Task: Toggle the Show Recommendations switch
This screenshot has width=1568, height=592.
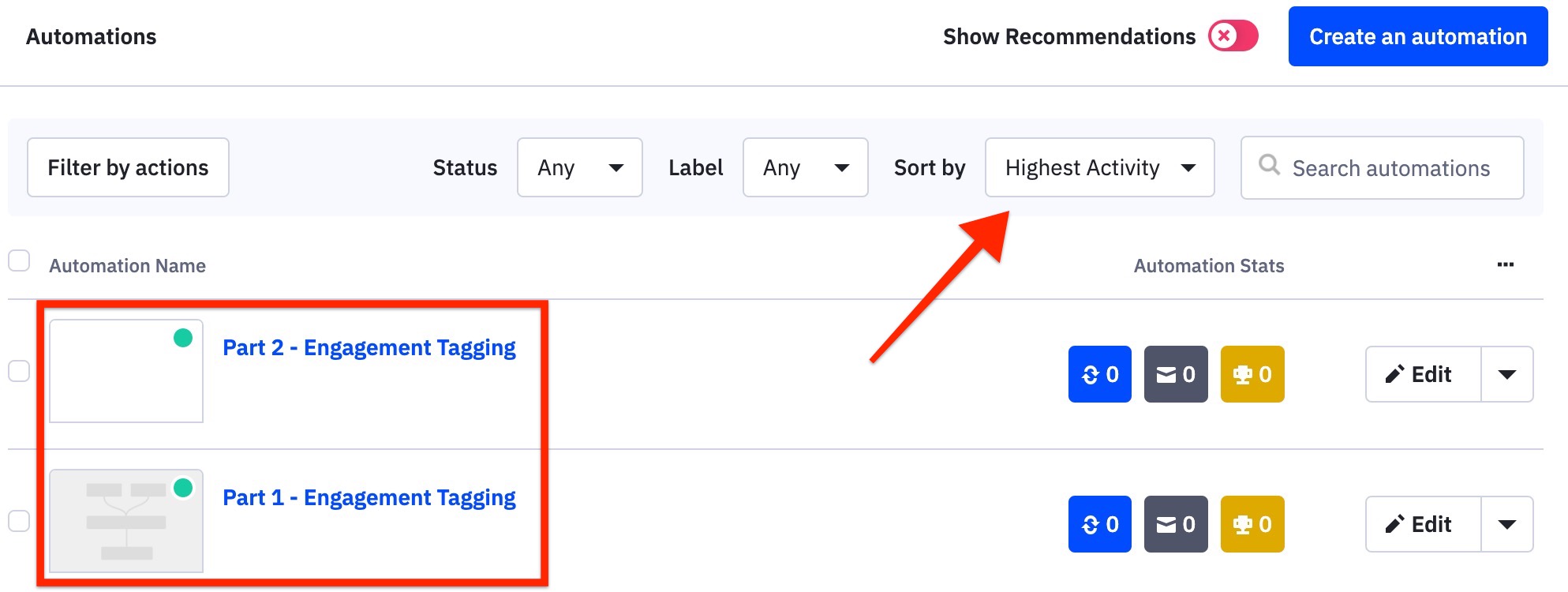Action: pos(1233,36)
